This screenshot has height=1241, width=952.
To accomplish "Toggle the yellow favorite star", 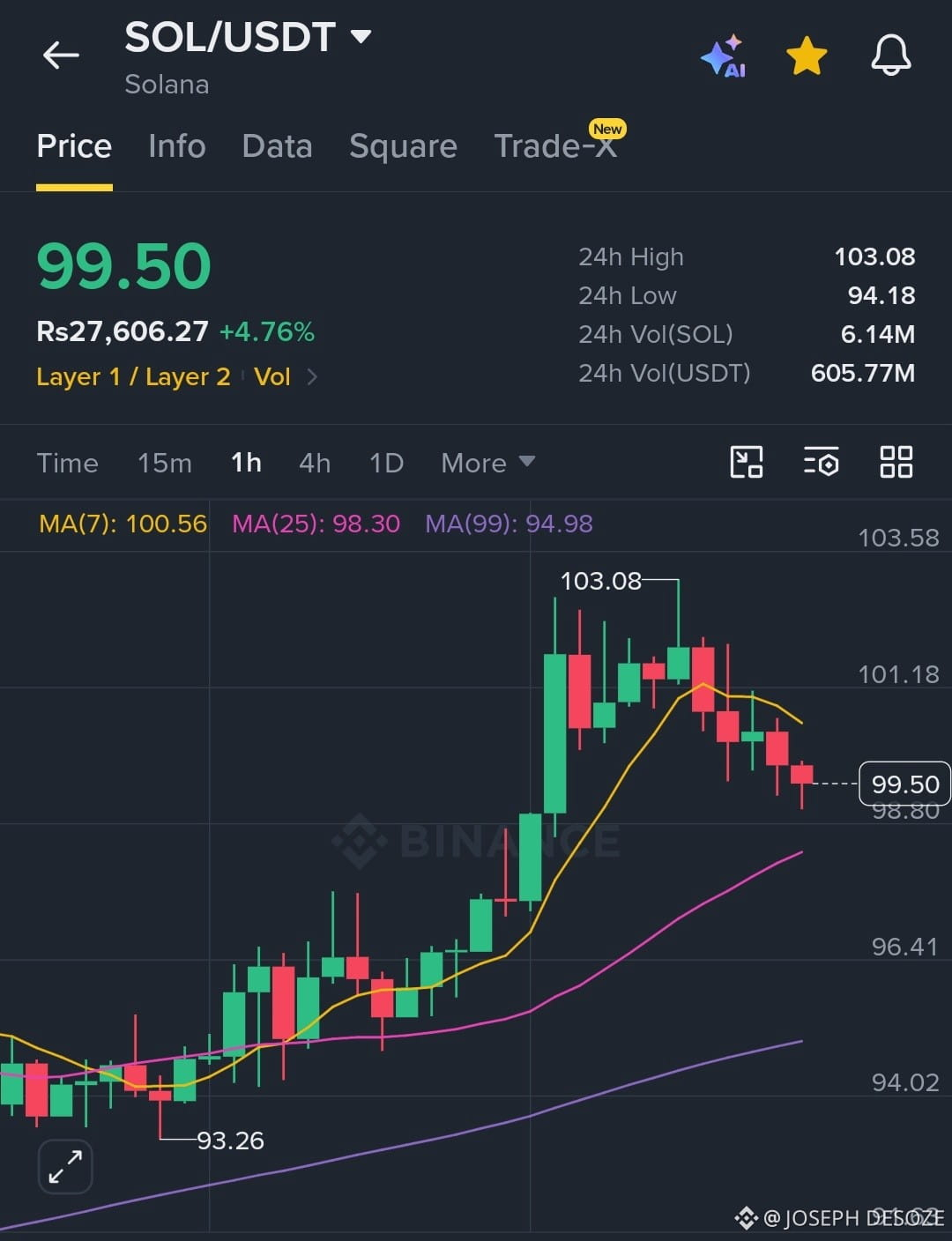I will click(x=807, y=56).
